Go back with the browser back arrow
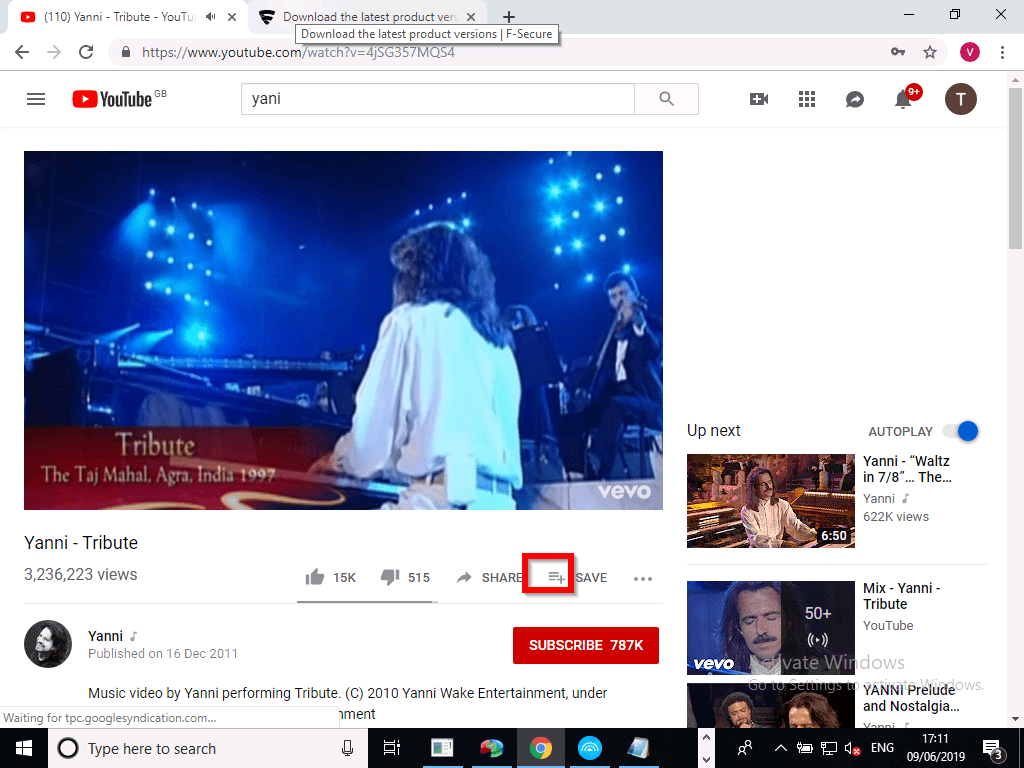 [x=22, y=52]
